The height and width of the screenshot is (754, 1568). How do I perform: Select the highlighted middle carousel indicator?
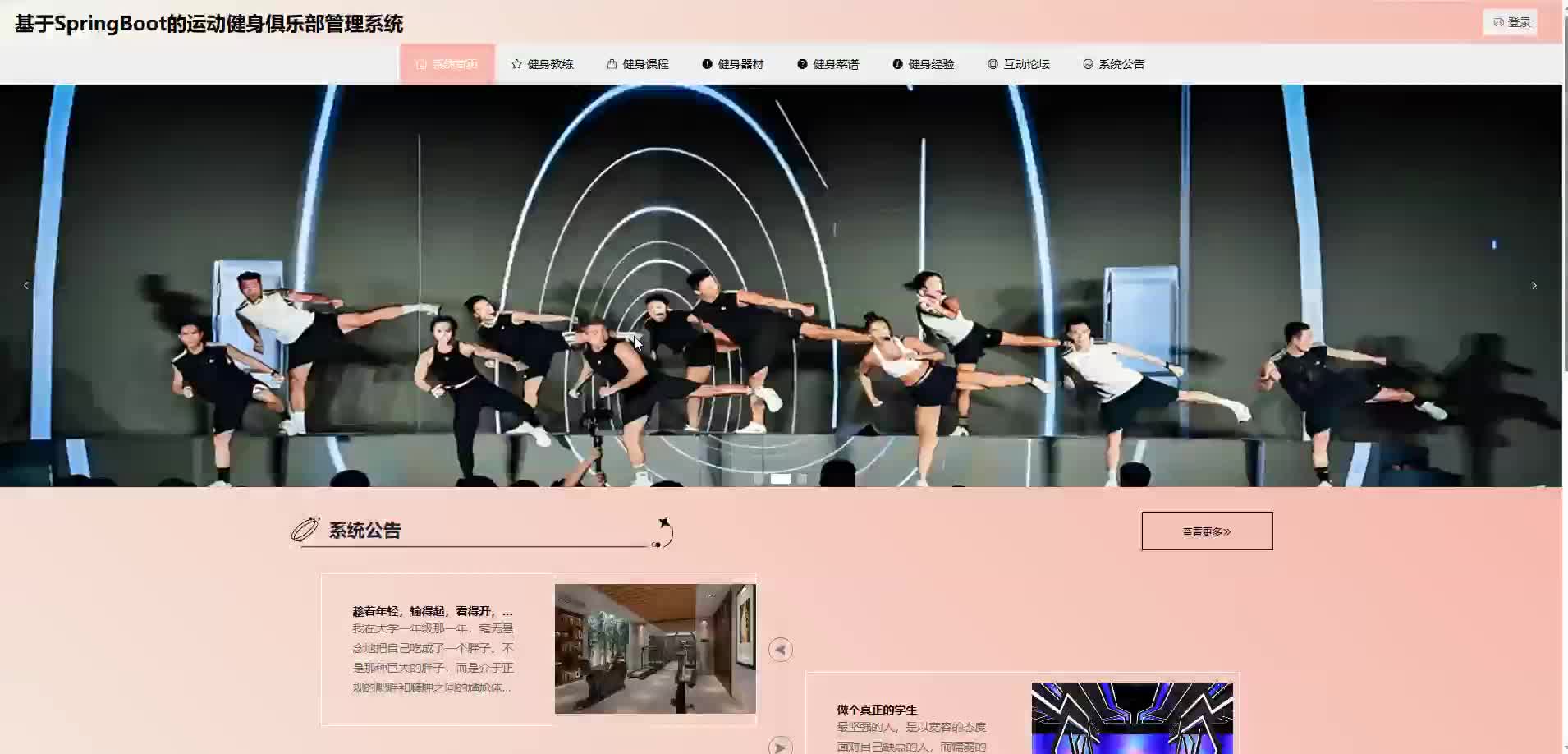coord(781,478)
